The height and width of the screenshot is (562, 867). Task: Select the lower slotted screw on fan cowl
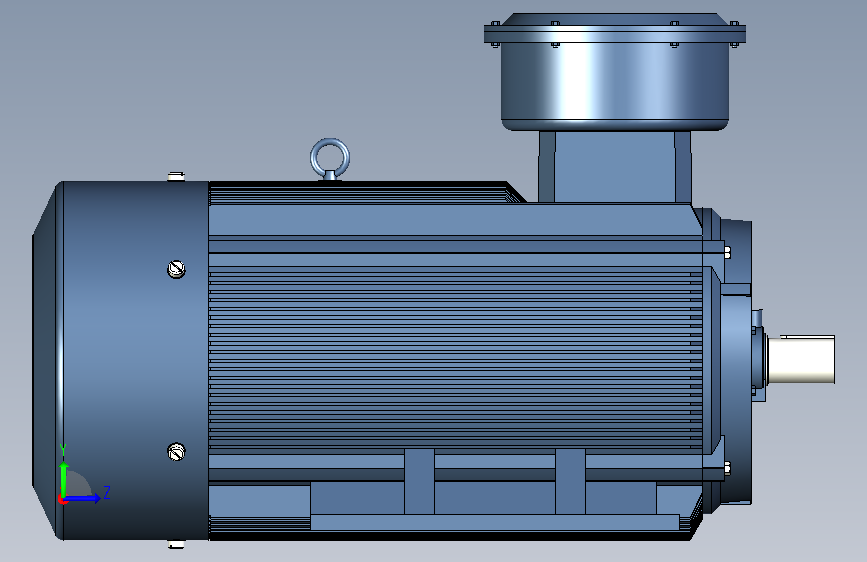[176, 452]
